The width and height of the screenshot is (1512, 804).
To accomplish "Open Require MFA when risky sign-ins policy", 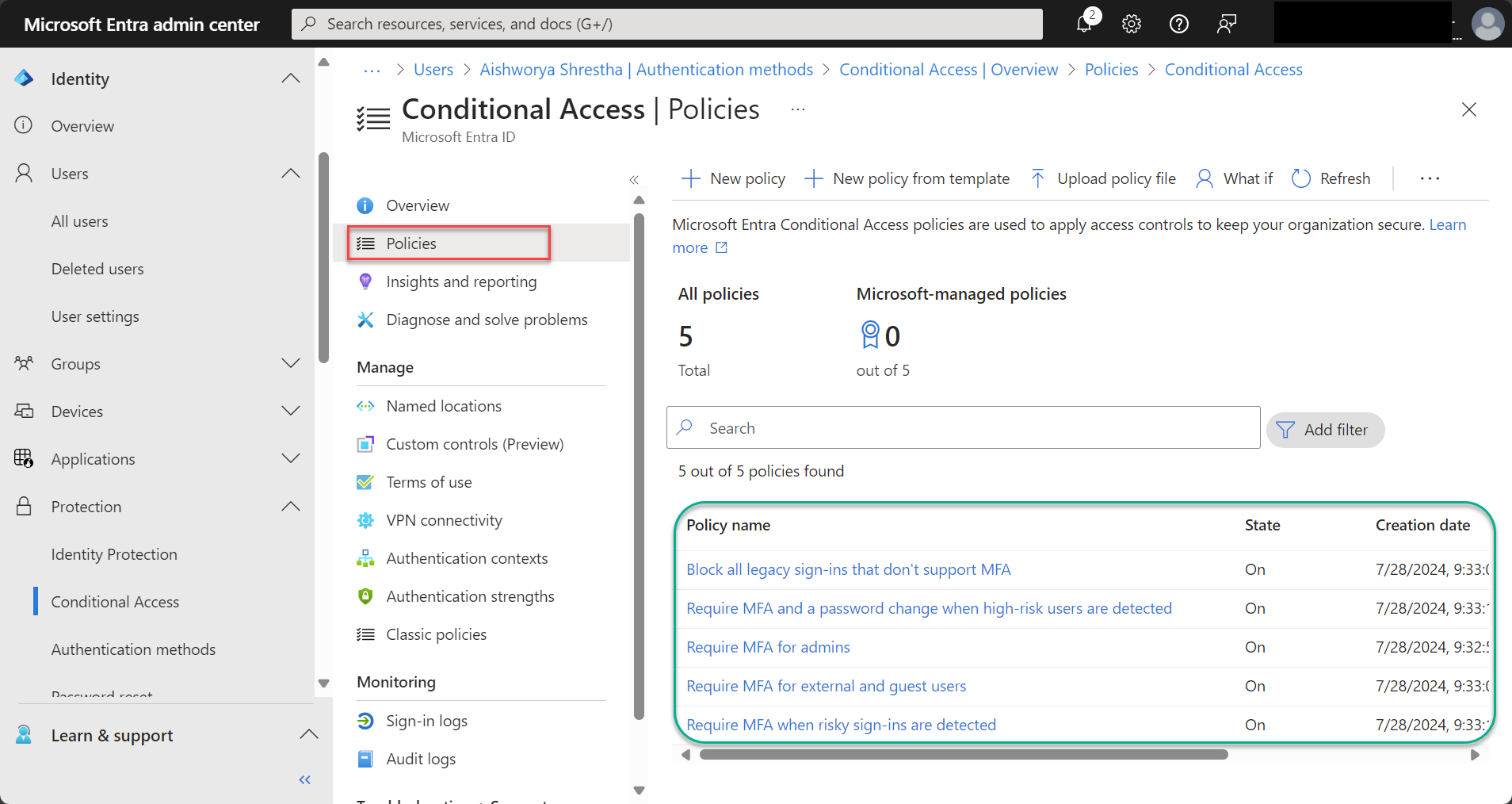I will click(x=841, y=725).
